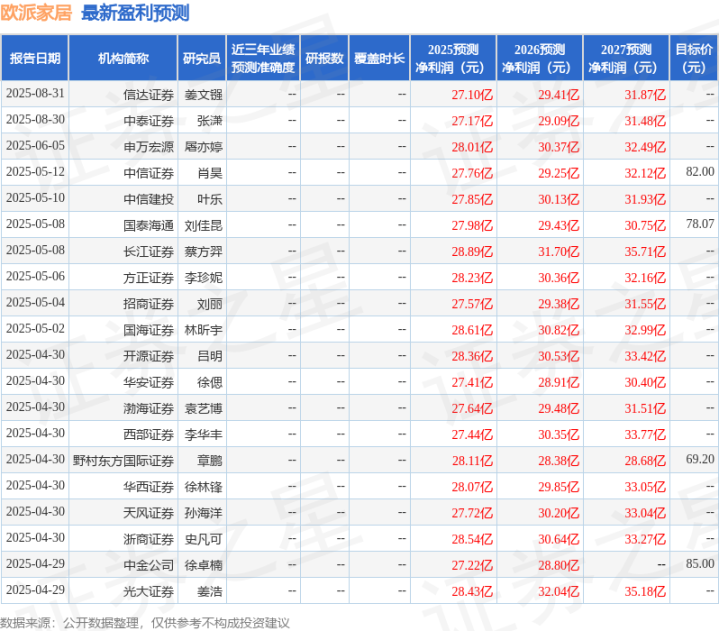Click 天风证券 institution cell
The image size is (719, 631).
pyautogui.click(x=148, y=513)
